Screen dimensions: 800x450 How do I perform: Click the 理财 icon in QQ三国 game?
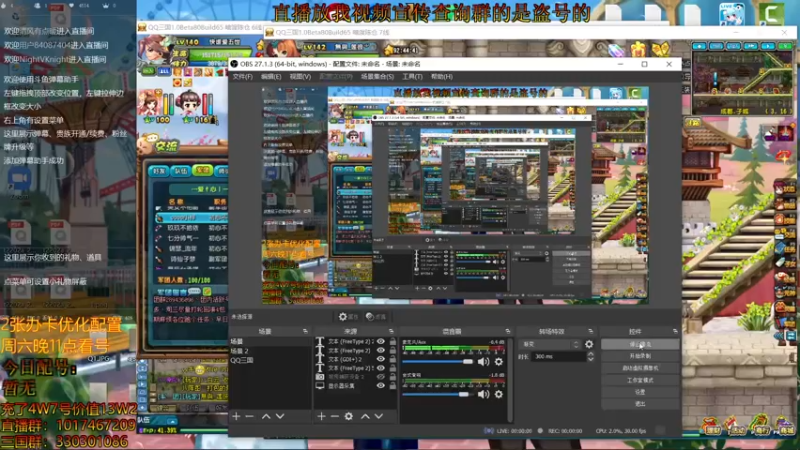point(712,426)
